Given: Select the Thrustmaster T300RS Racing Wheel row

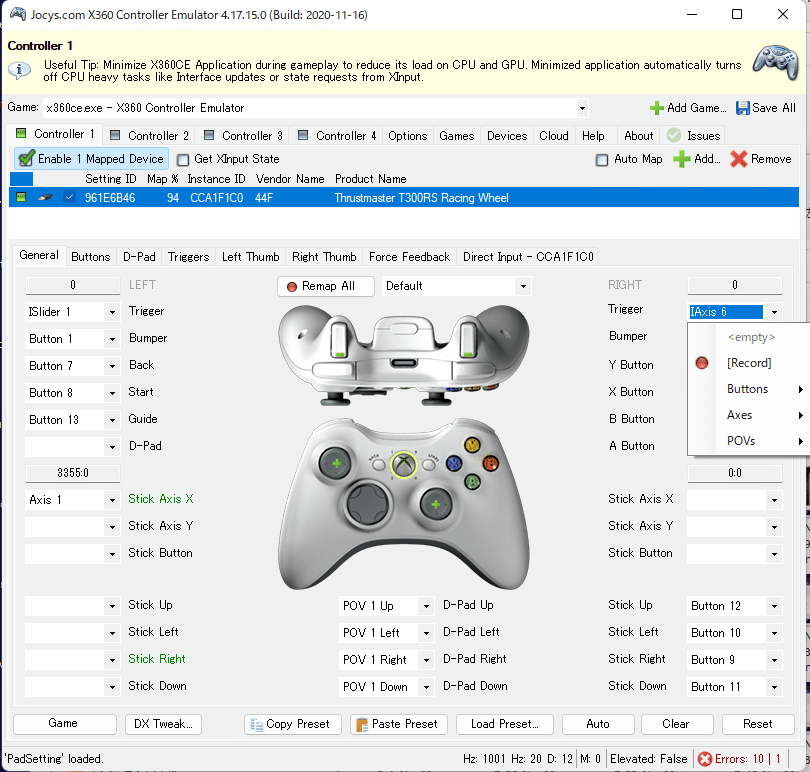Looking at the screenshot, I should point(404,197).
